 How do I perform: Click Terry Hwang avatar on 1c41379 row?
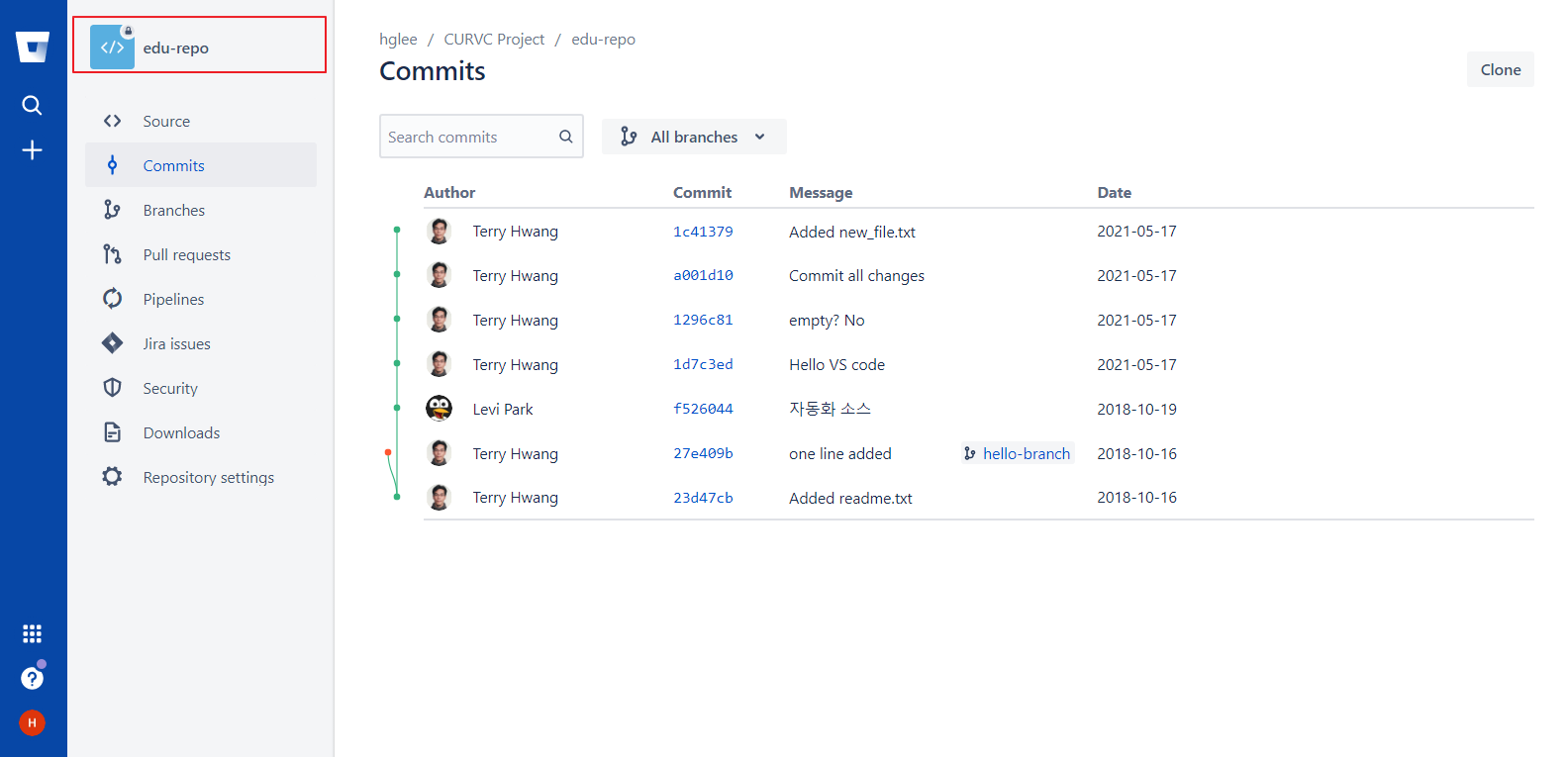(x=439, y=232)
